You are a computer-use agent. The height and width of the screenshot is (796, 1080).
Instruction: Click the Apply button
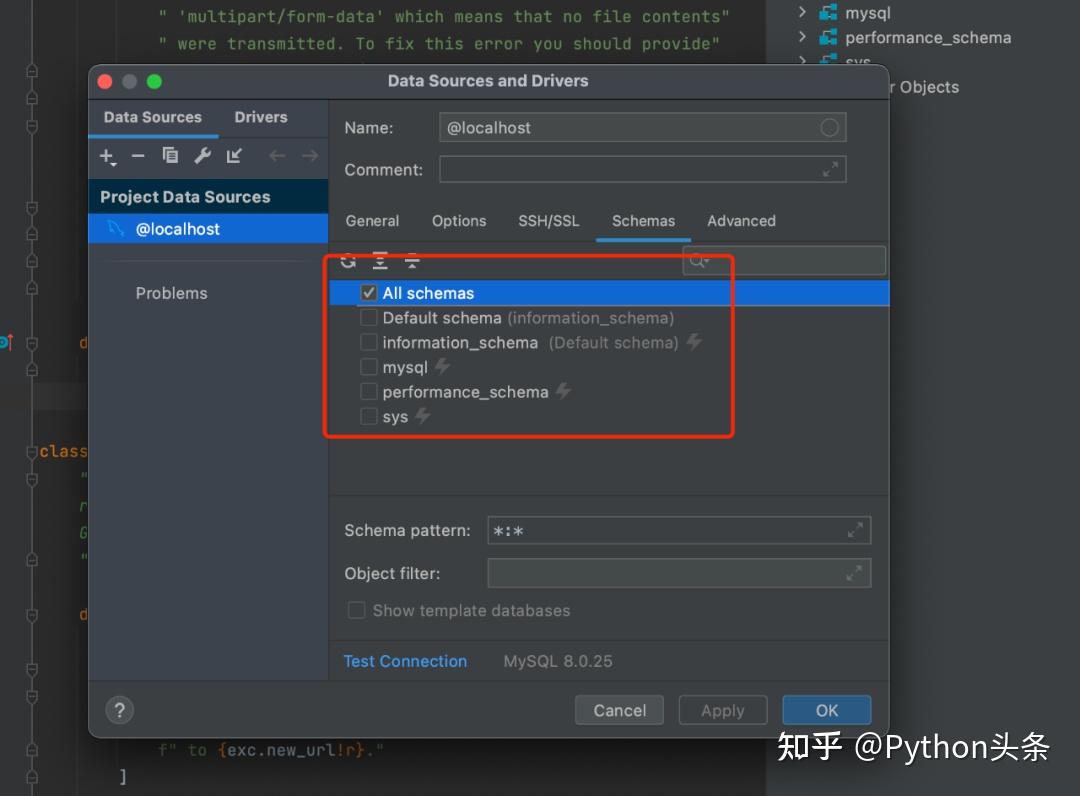723,710
